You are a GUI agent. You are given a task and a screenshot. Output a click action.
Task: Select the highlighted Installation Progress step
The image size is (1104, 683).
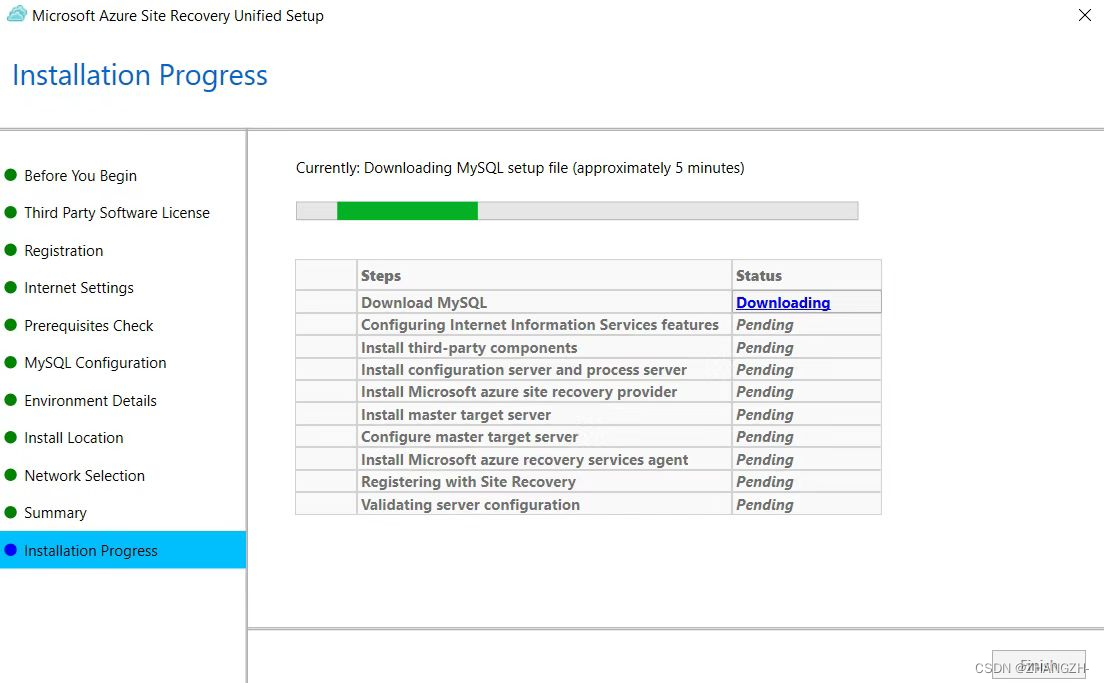[x=123, y=550]
